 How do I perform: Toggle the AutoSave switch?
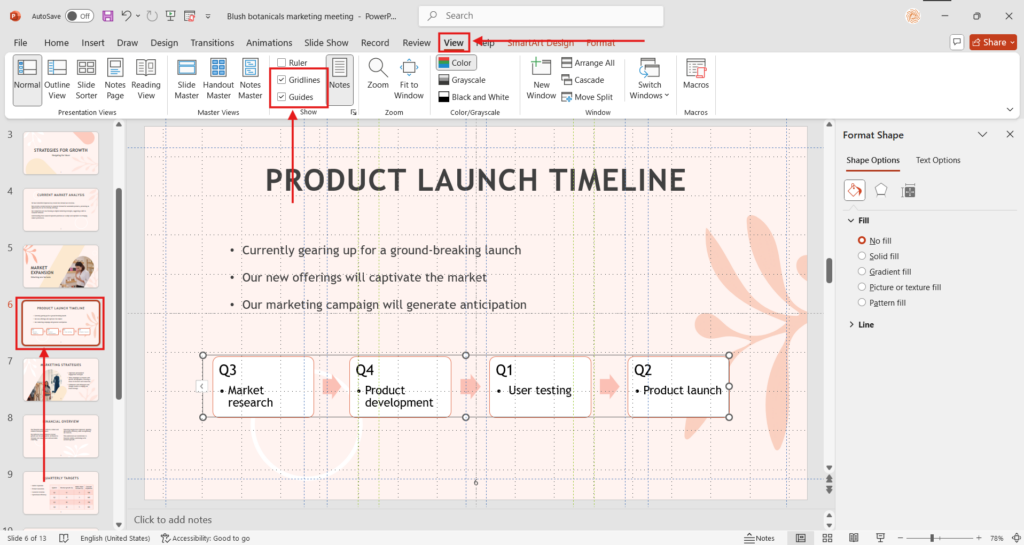click(x=79, y=16)
